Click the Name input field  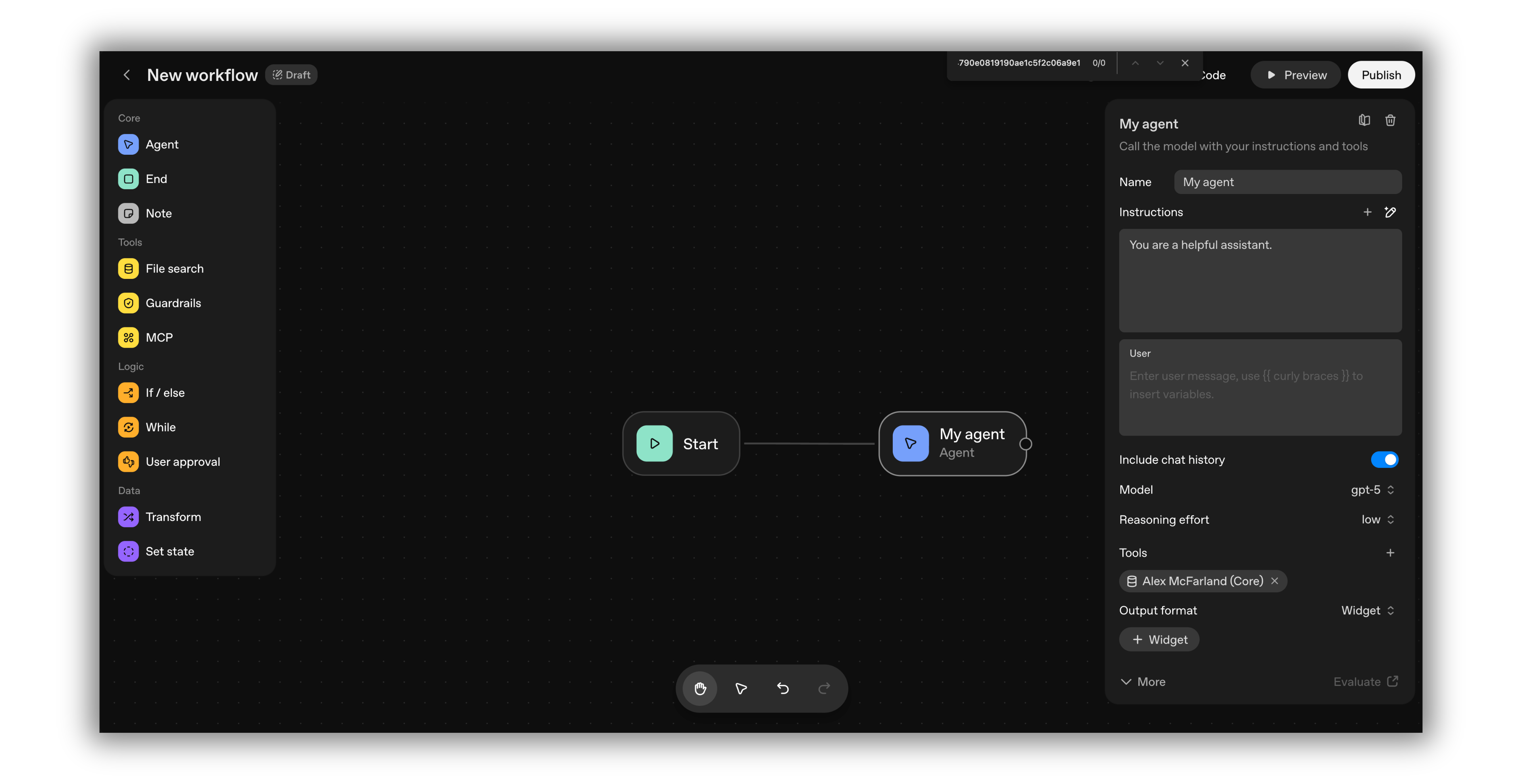[x=1287, y=183]
